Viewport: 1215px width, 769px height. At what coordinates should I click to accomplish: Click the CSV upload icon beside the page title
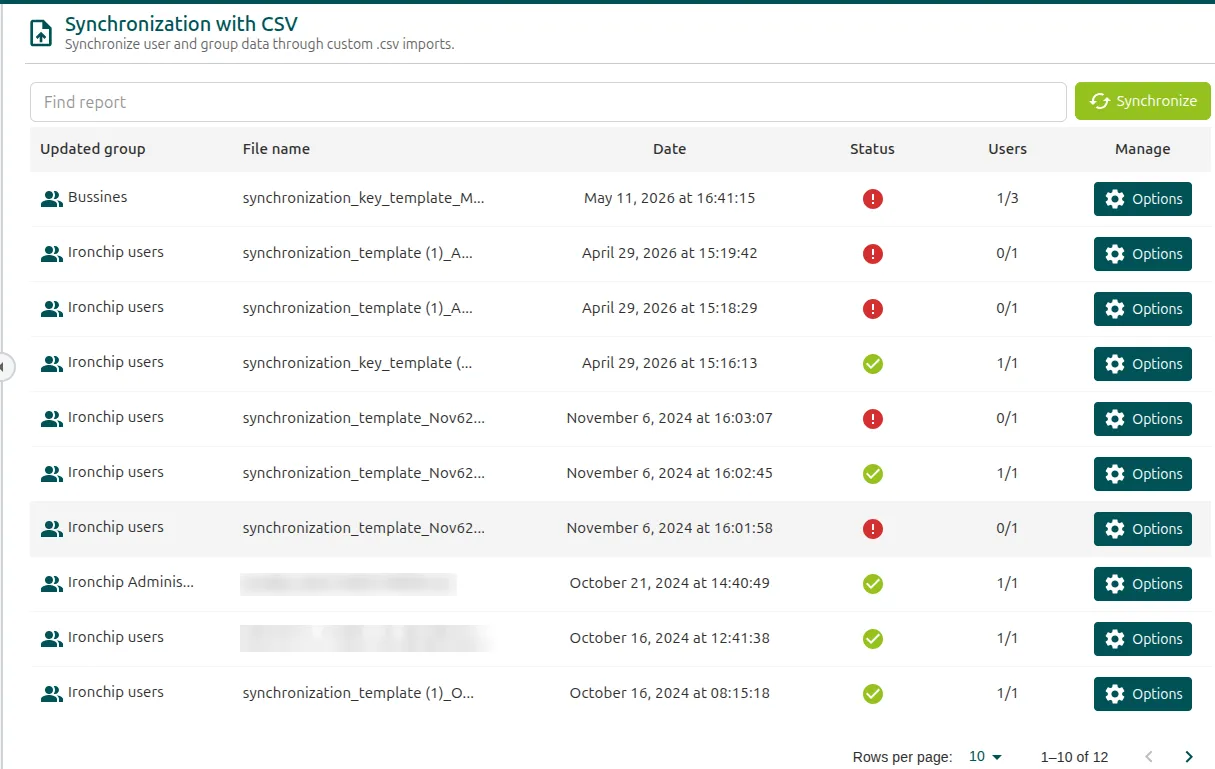pos(41,33)
